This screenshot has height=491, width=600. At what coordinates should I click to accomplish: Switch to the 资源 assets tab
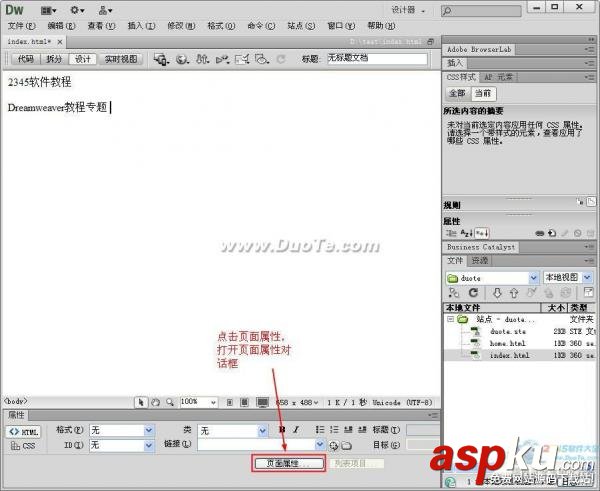click(479, 261)
